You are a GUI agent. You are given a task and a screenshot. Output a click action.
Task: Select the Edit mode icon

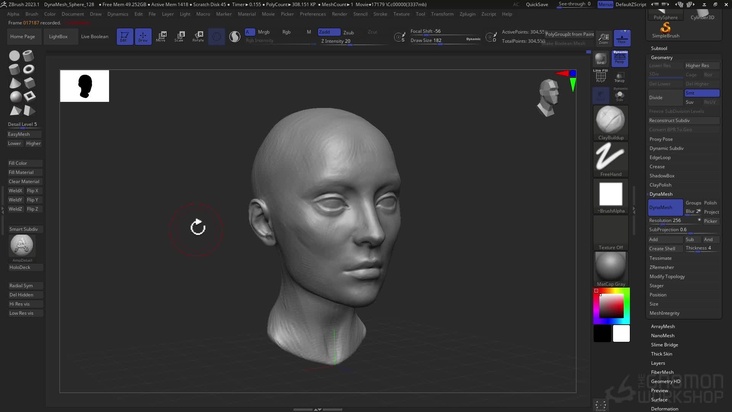[125, 36]
